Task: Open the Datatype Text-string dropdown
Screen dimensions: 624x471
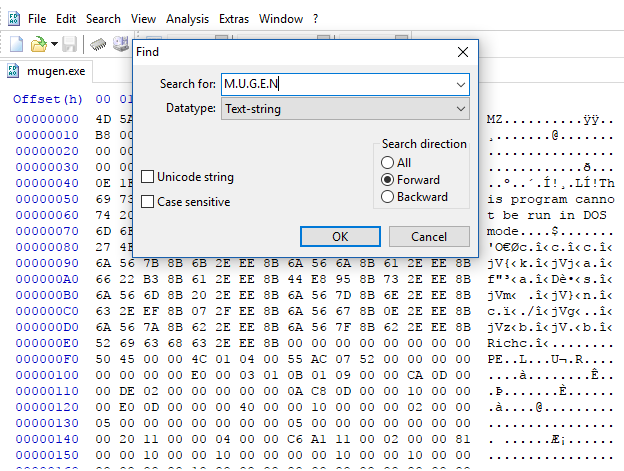Action: (345, 109)
